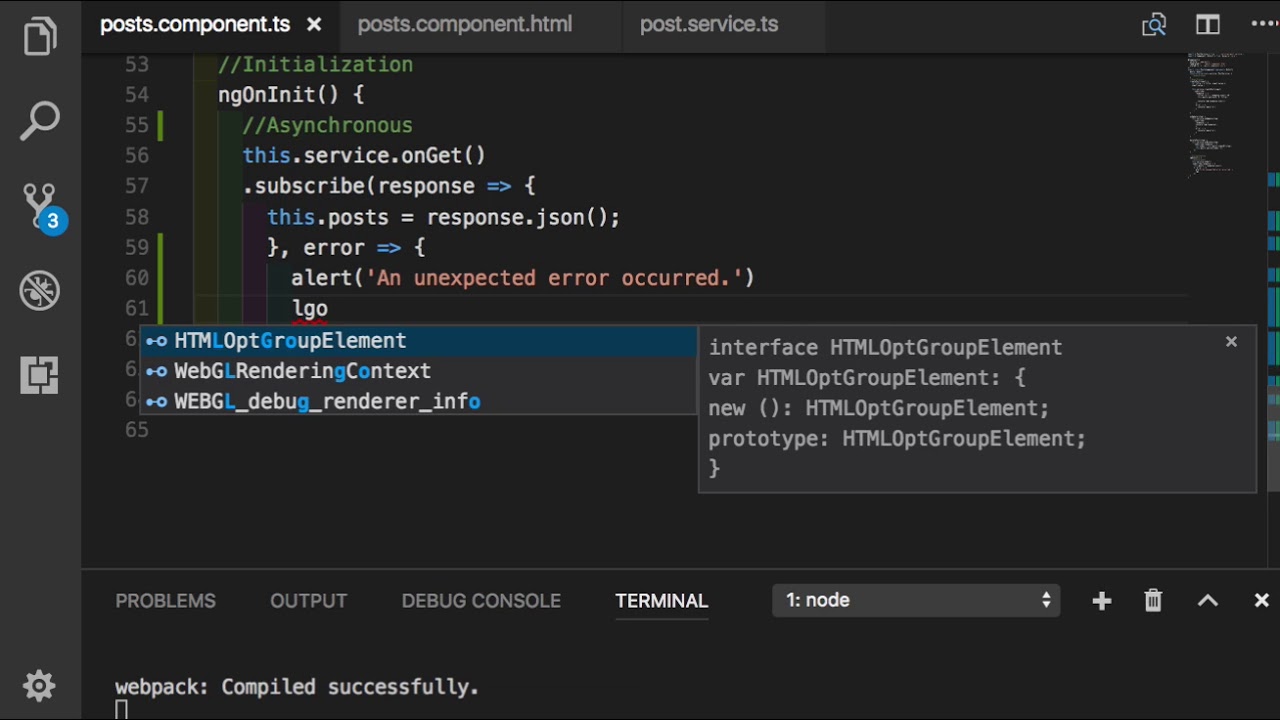The height and width of the screenshot is (720, 1280).
Task: Pick HTMLOptGroupElement suggestion
Action: click(x=418, y=341)
